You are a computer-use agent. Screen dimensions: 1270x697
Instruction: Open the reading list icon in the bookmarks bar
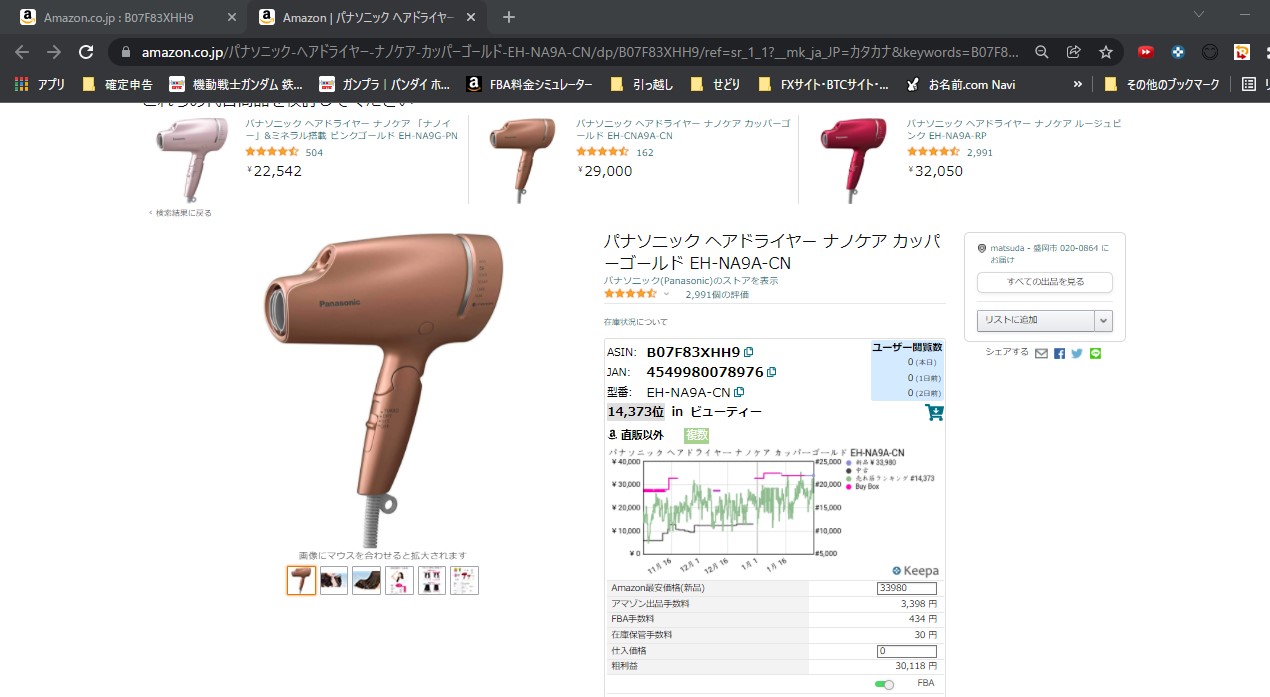coord(1249,85)
